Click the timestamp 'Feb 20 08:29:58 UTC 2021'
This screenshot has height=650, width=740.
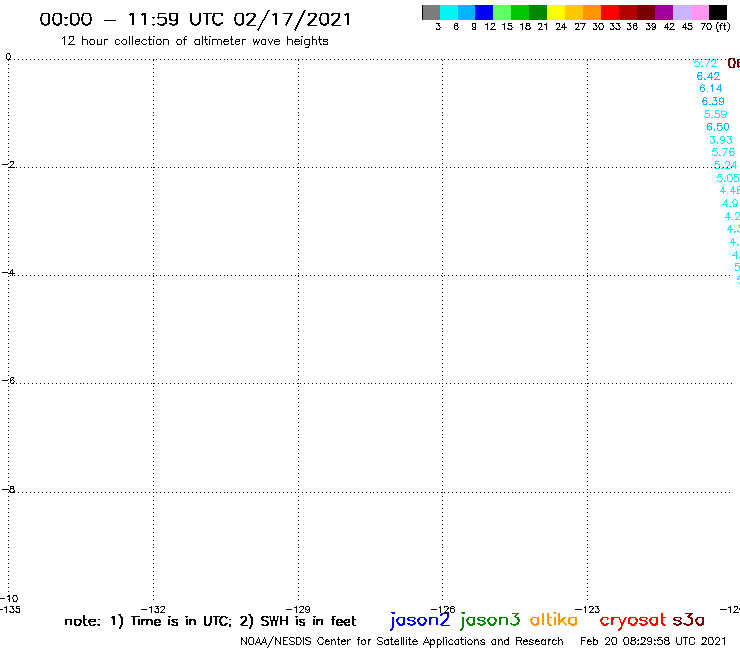coord(653,641)
